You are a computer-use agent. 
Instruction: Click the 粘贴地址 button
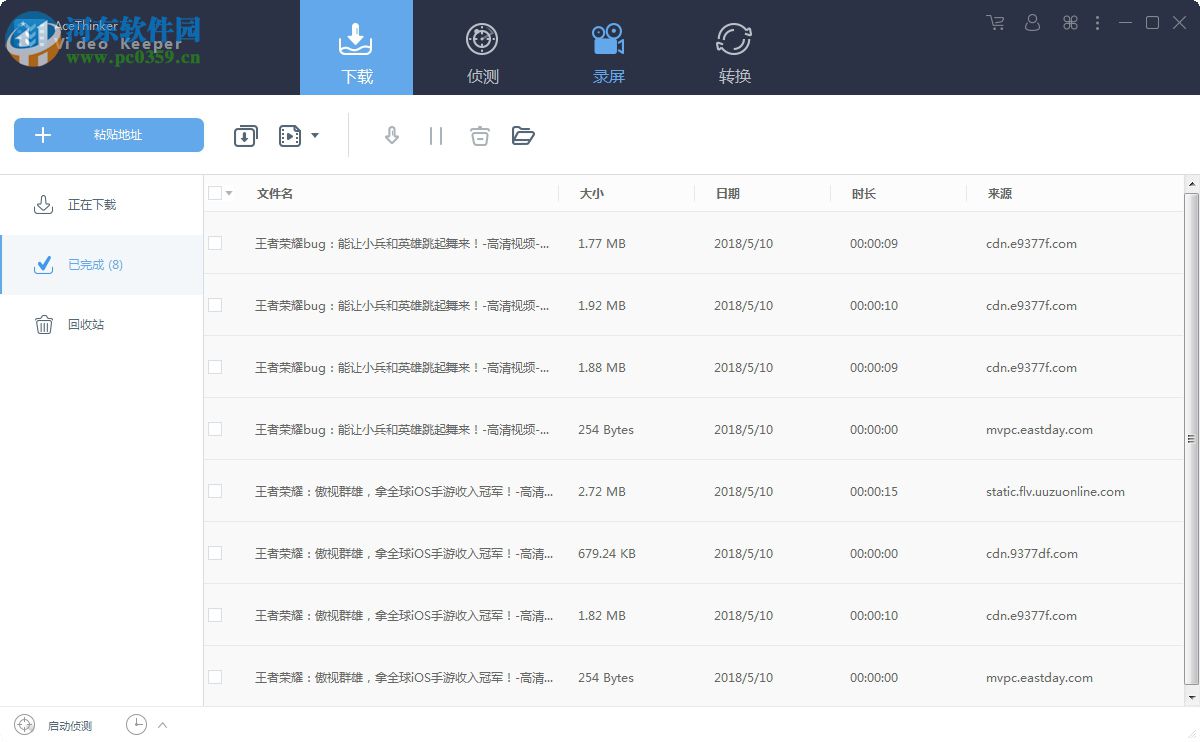coord(108,134)
